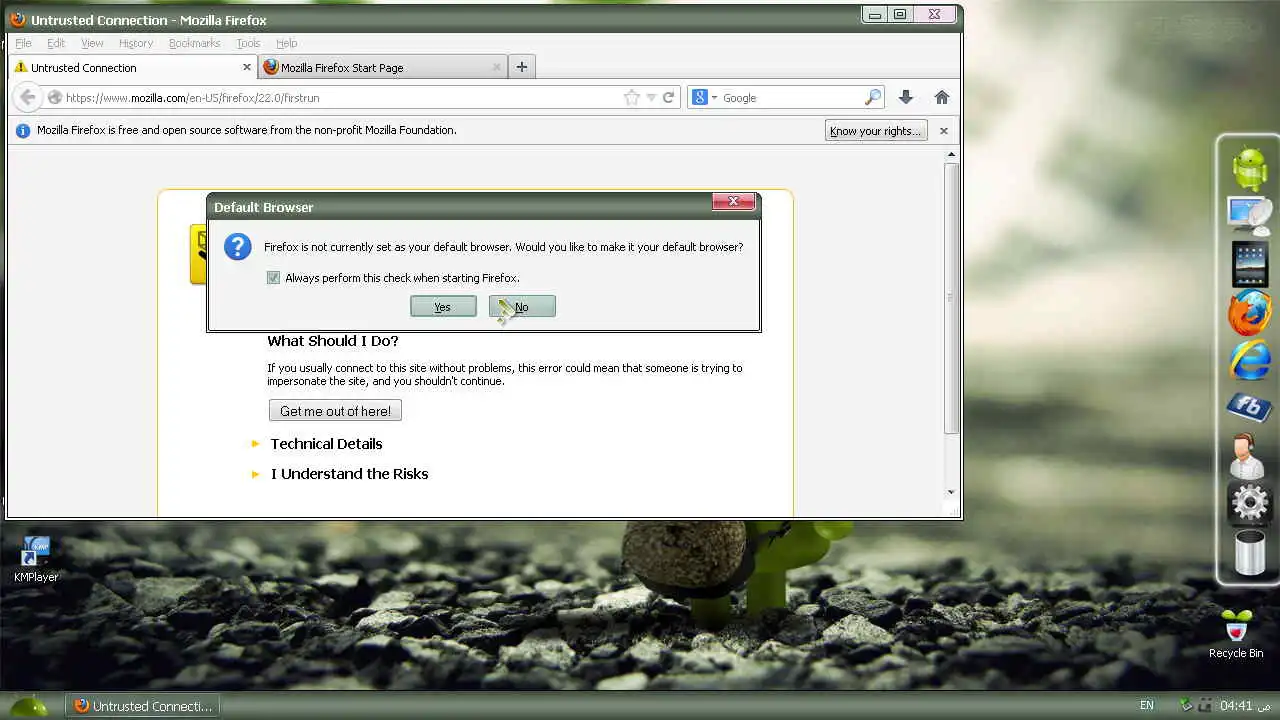
Task: Expand I Understand the Risks section
Action: pyautogui.click(x=349, y=474)
